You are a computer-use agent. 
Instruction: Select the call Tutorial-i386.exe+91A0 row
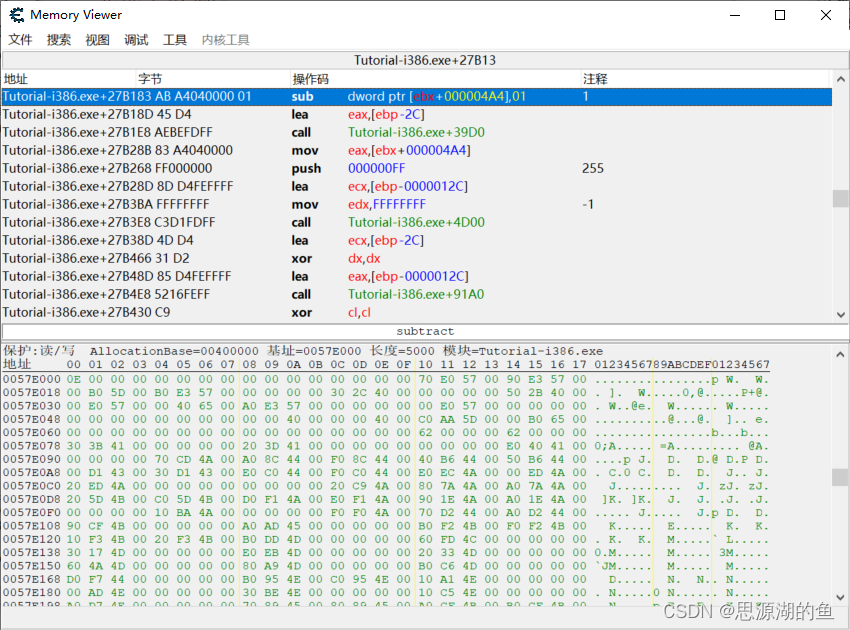(x=416, y=294)
